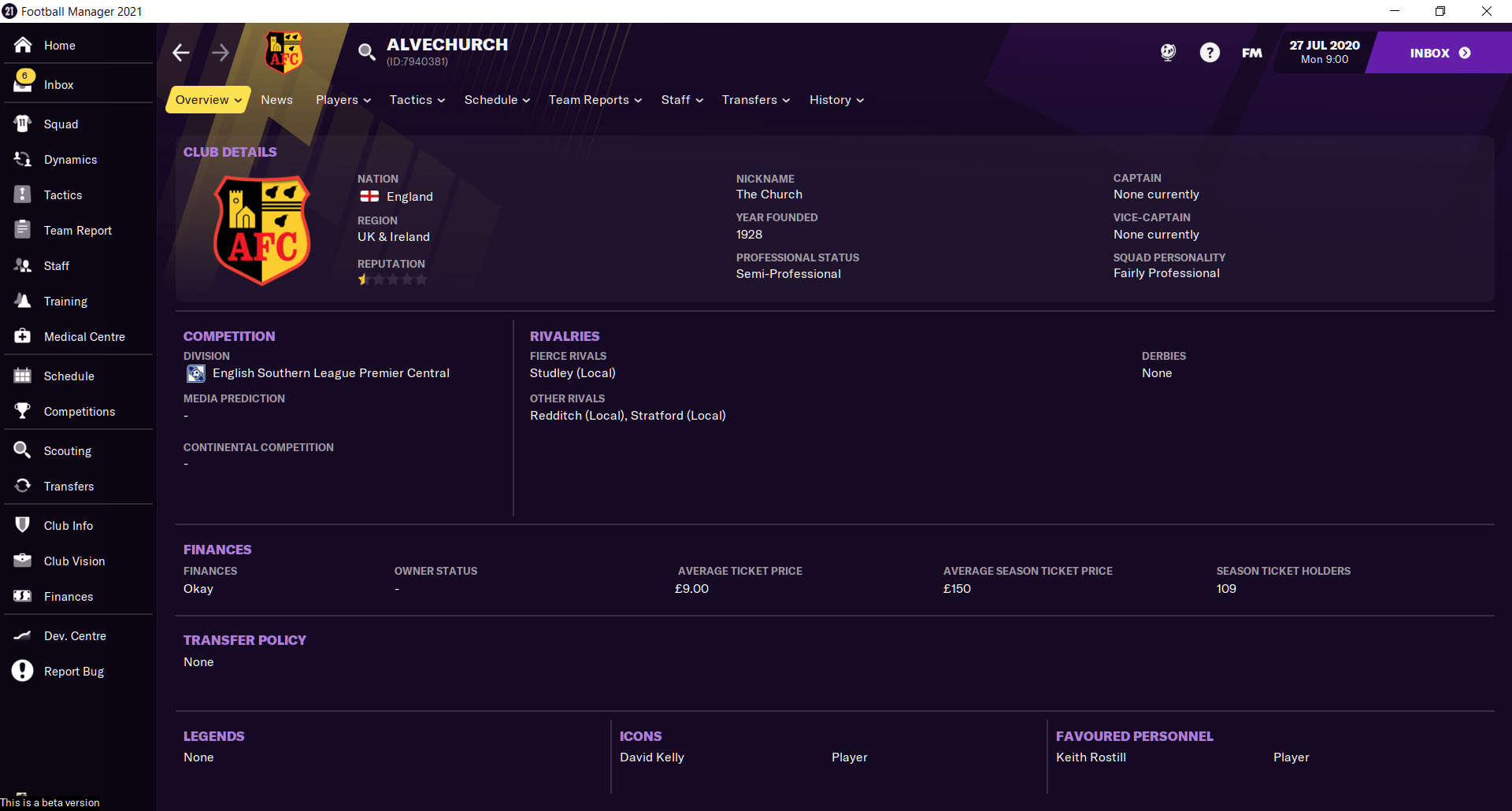Go back with the left arrow
This screenshot has width=1512, height=811.
181,53
